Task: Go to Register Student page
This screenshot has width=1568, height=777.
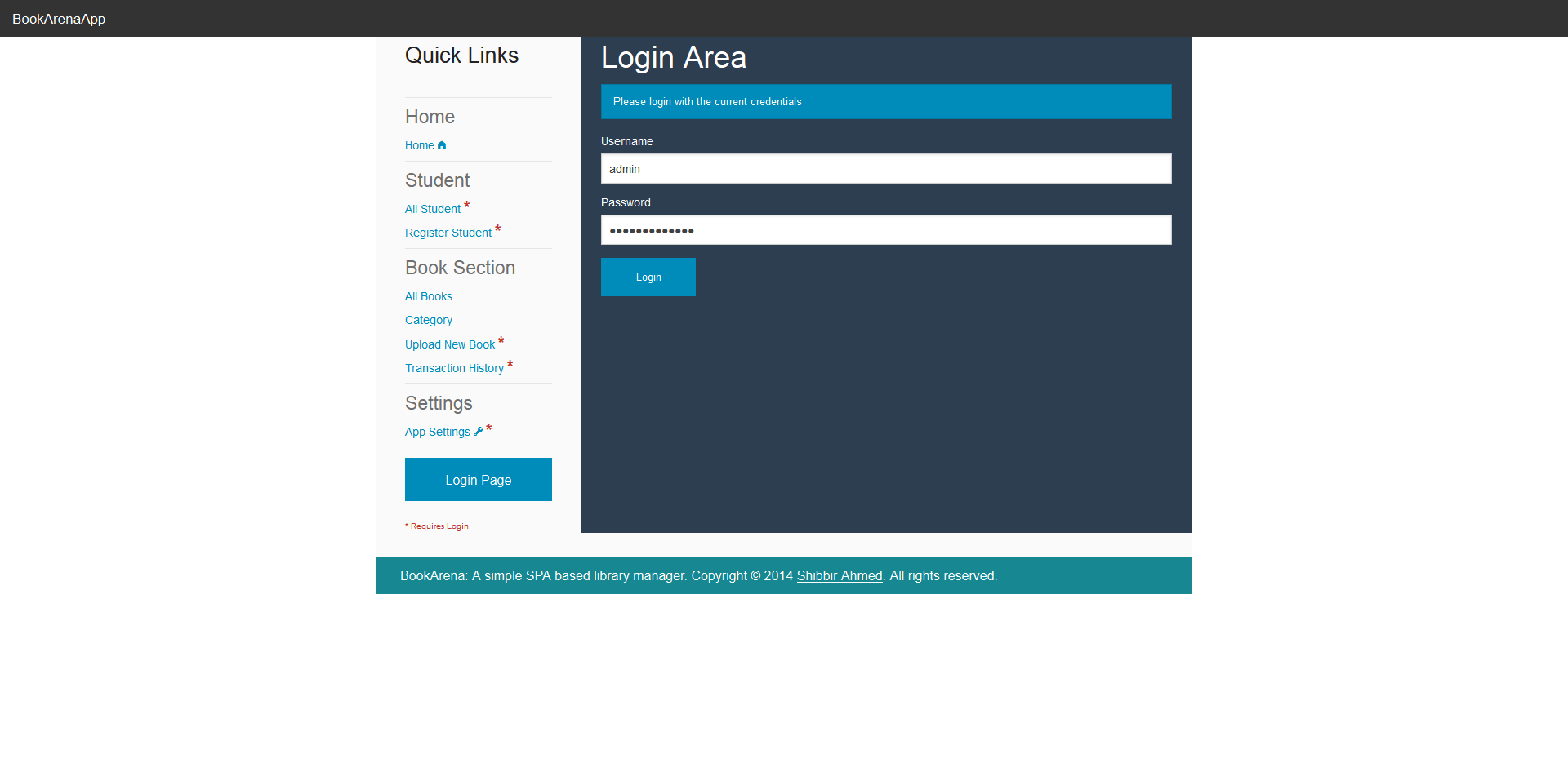Action: (x=448, y=233)
